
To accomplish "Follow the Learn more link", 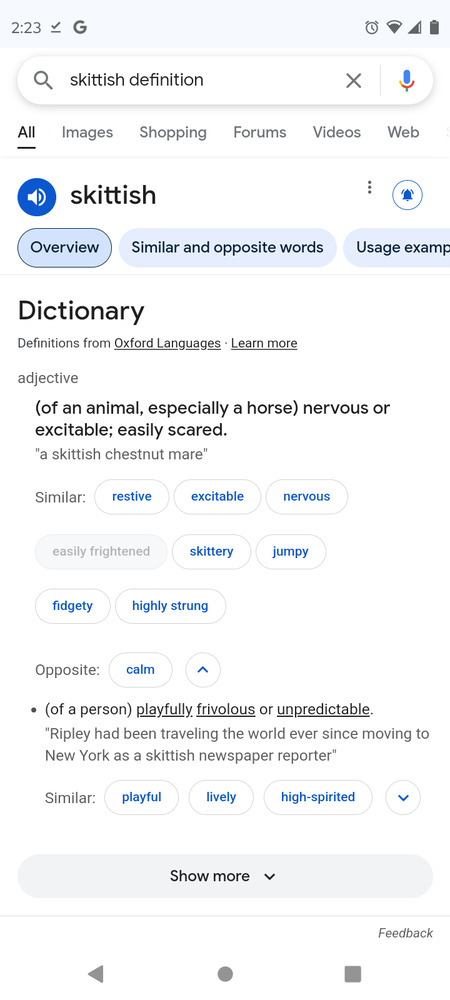I will pos(264,343).
